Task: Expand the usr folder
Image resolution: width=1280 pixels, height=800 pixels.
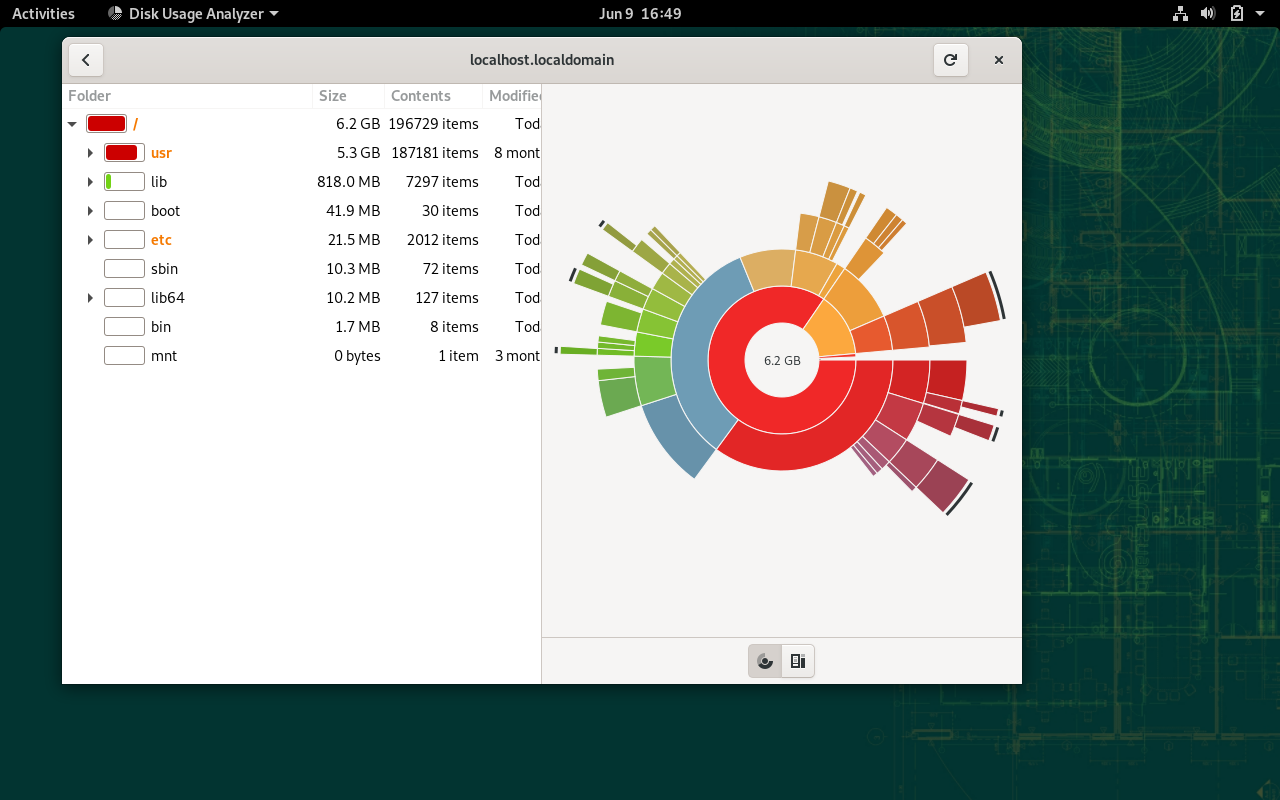Action: click(90, 153)
